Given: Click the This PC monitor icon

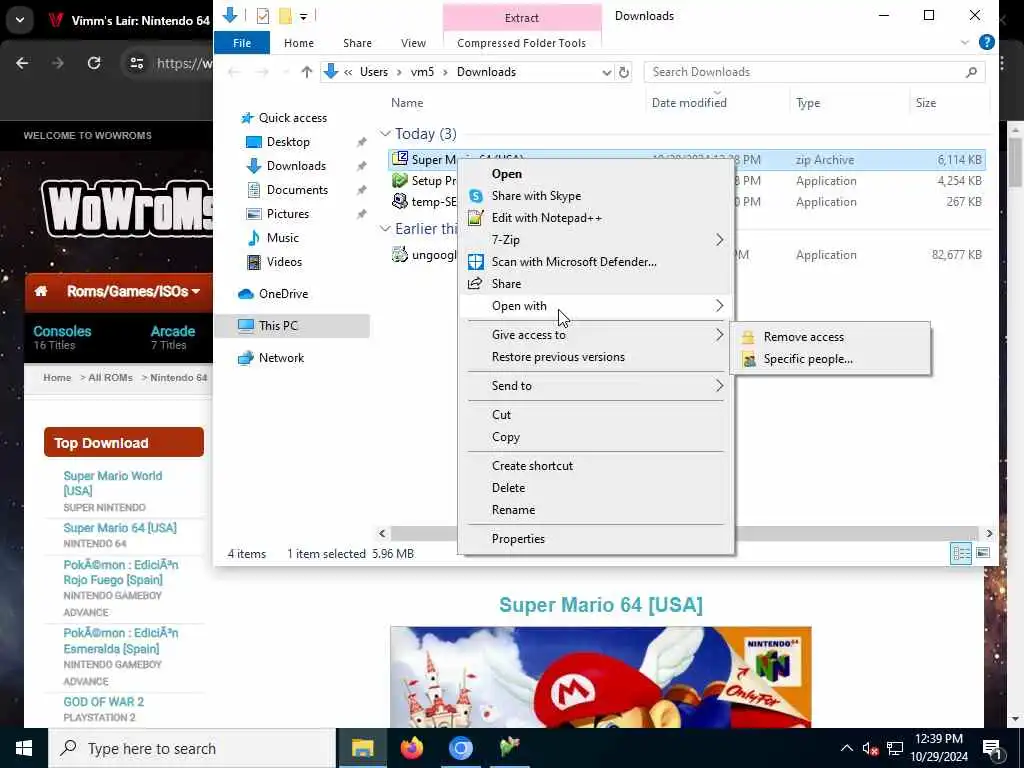Looking at the screenshot, I should (x=246, y=325).
